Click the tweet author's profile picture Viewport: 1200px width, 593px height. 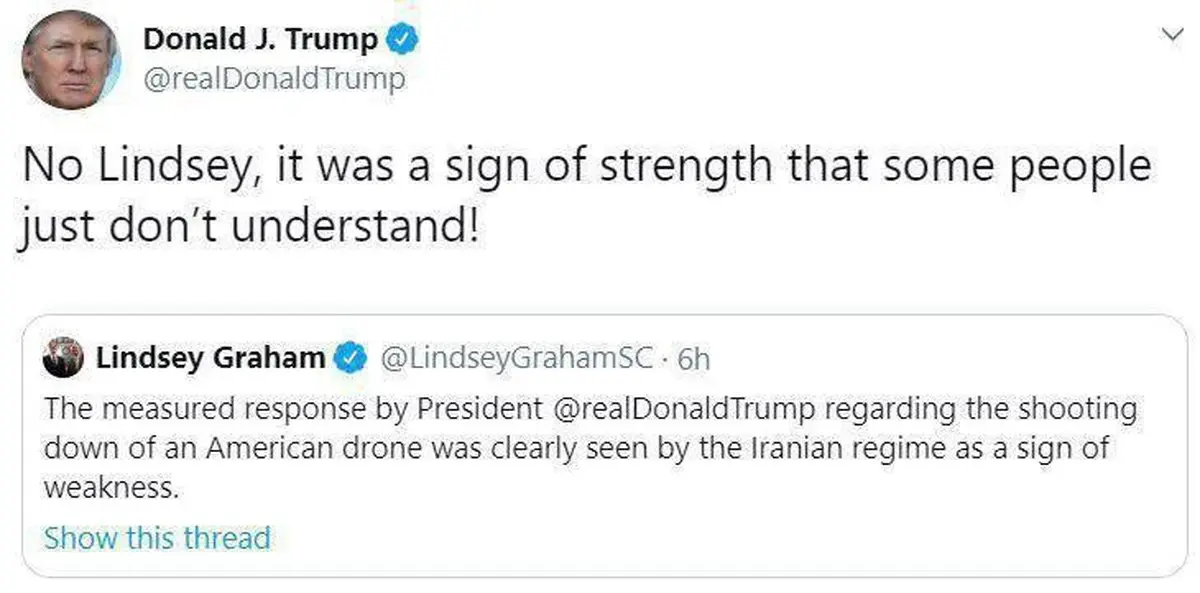click(x=69, y=60)
